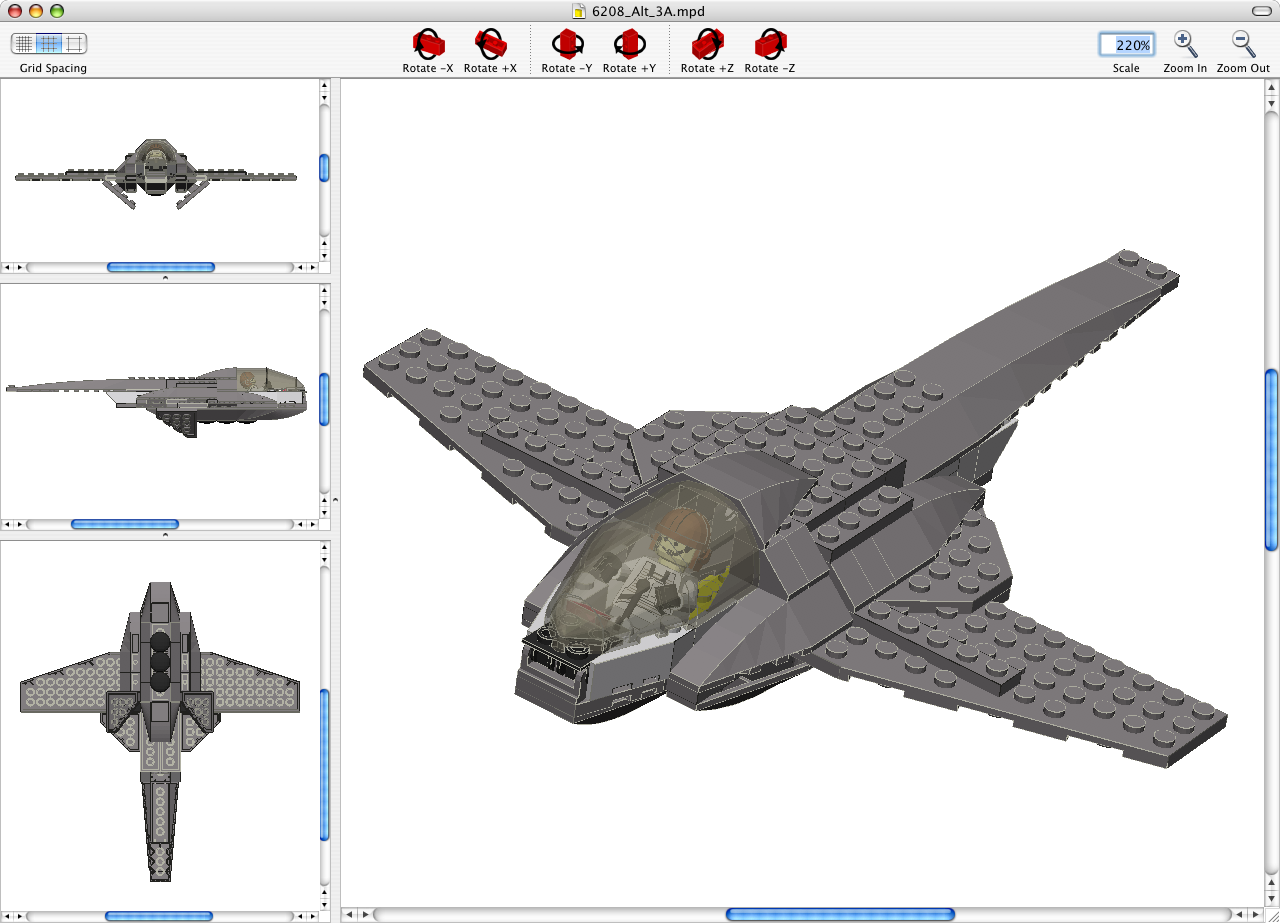Image resolution: width=1280 pixels, height=923 pixels.
Task: Rotate model with Rotate -Y
Action: pyautogui.click(x=567, y=44)
